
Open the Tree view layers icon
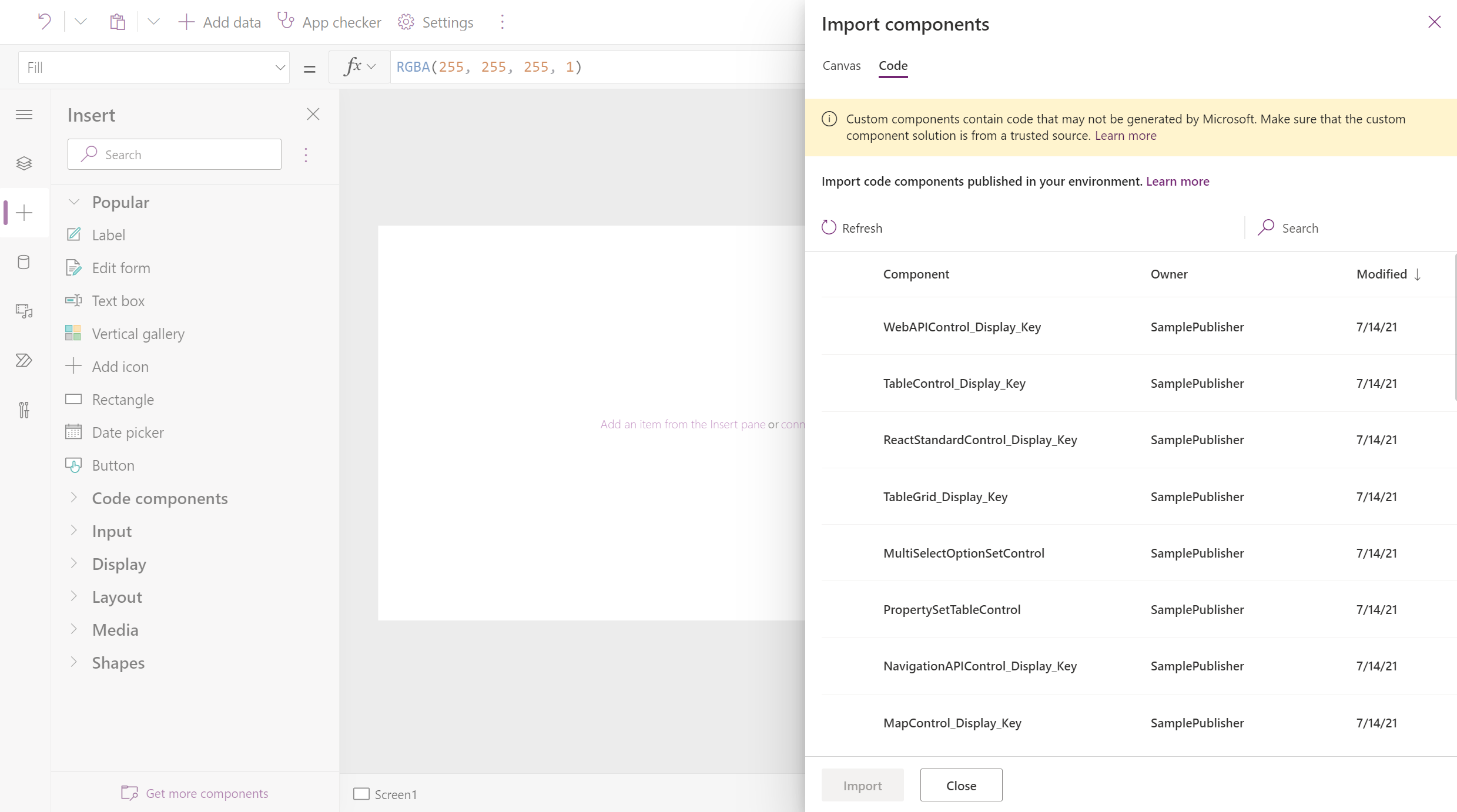tap(24, 163)
